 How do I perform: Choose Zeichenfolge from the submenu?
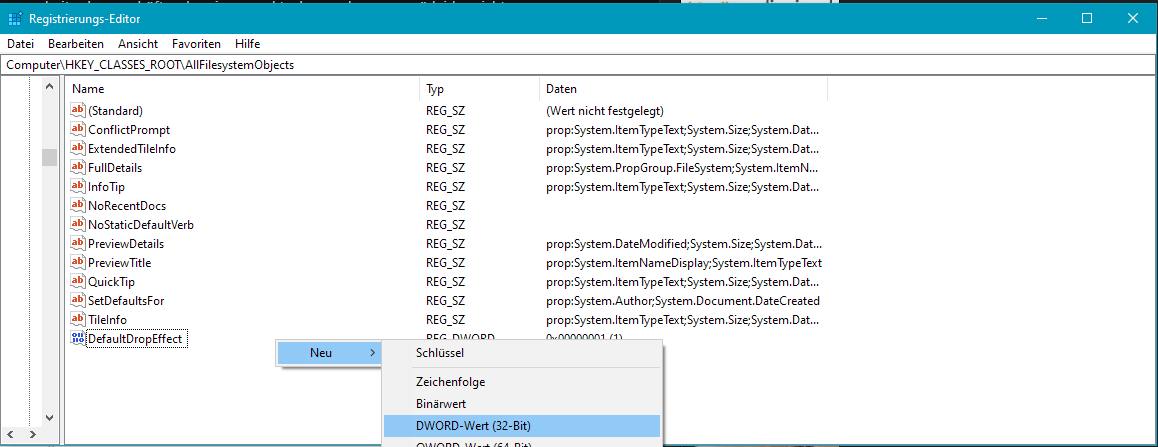521,383
